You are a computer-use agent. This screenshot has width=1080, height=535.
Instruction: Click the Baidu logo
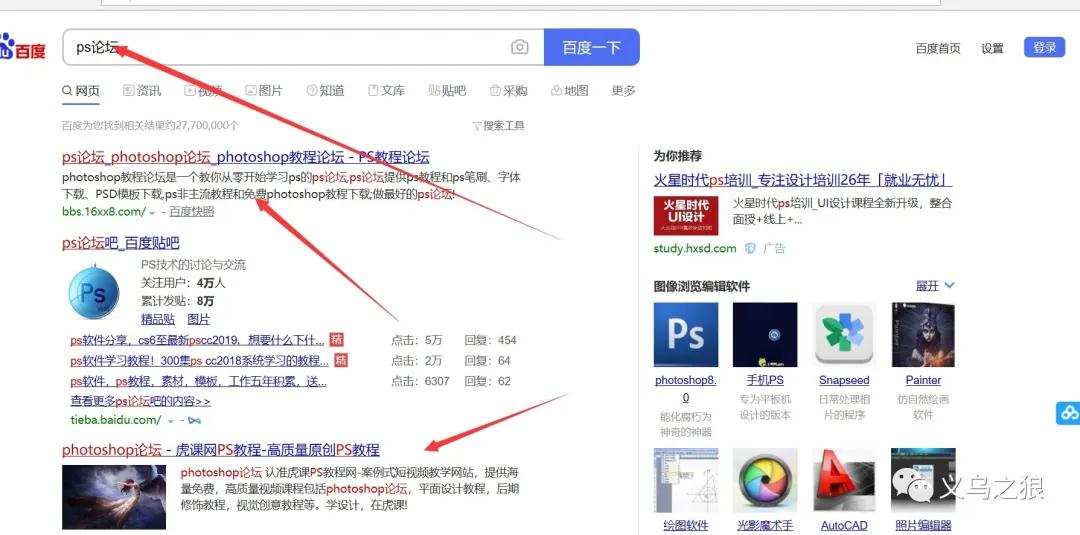coord(23,47)
